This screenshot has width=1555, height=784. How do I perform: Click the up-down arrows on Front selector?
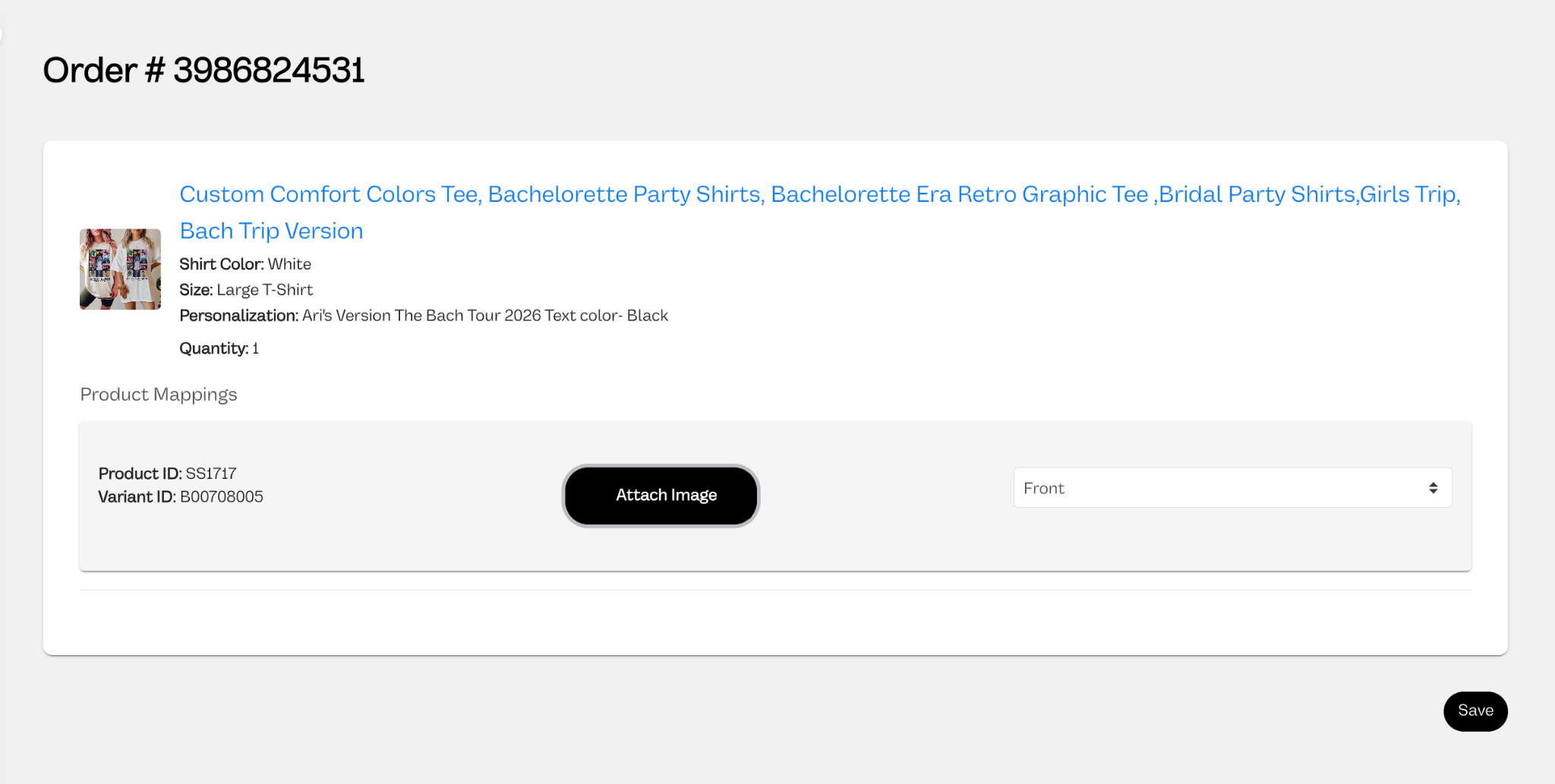(x=1433, y=488)
